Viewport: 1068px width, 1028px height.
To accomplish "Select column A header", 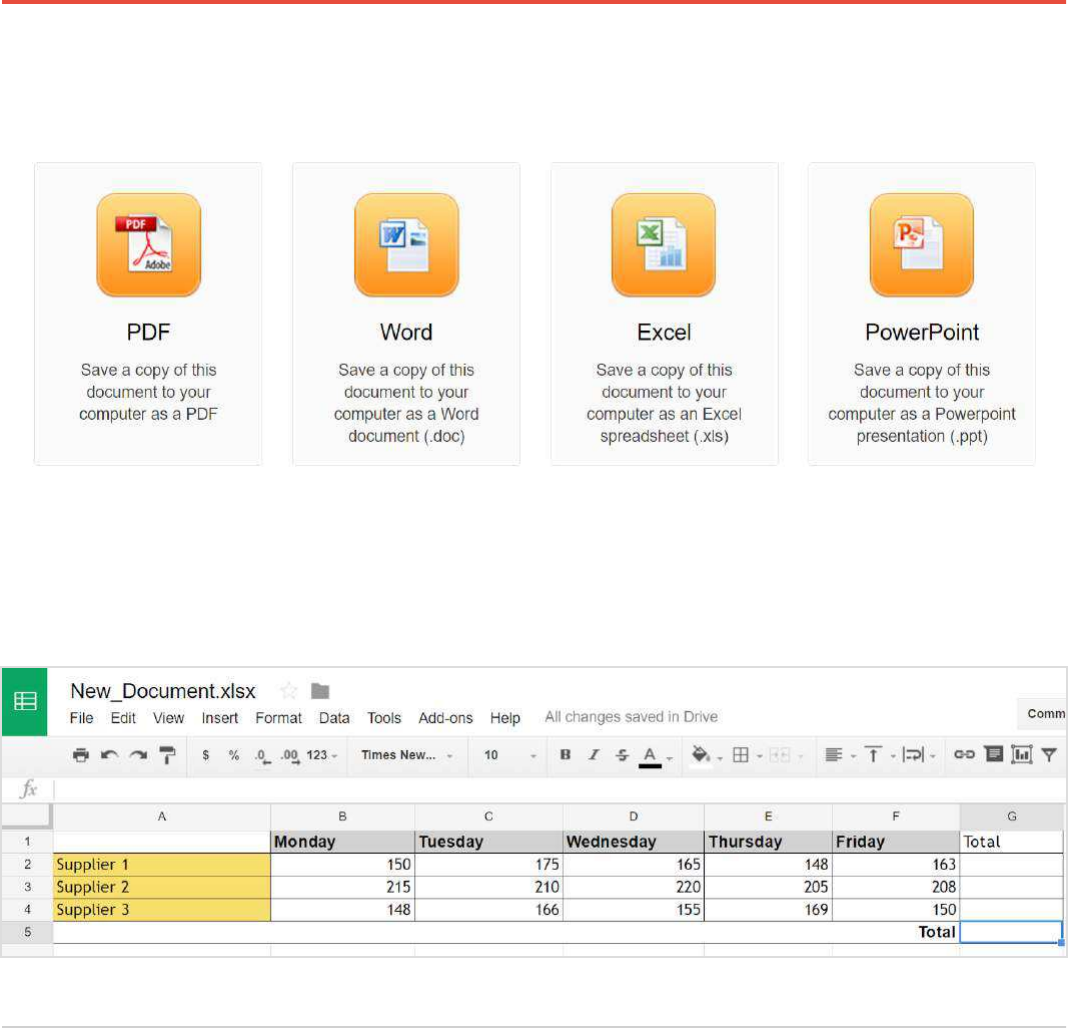I will click(162, 816).
